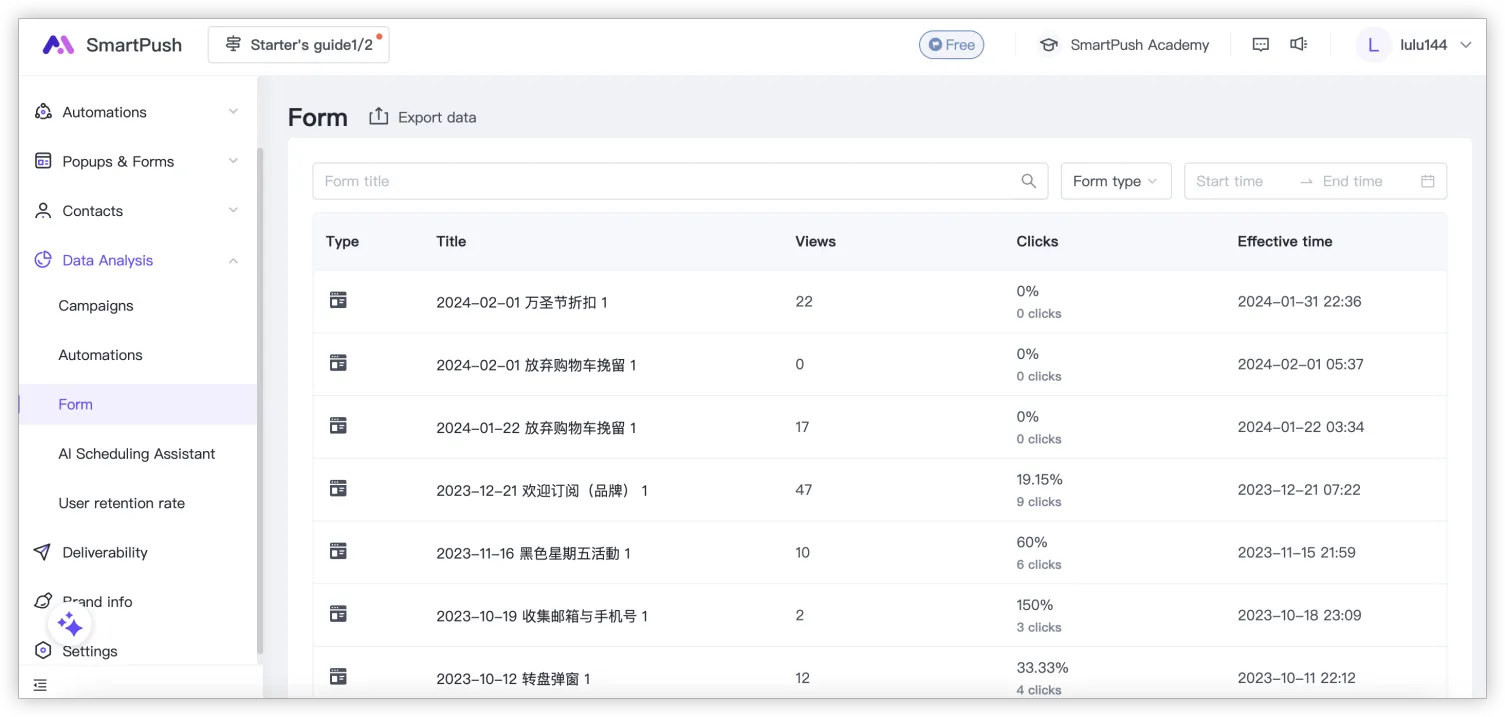Click the Free plan badge
This screenshot has height=717, width=1505.
click(x=951, y=45)
